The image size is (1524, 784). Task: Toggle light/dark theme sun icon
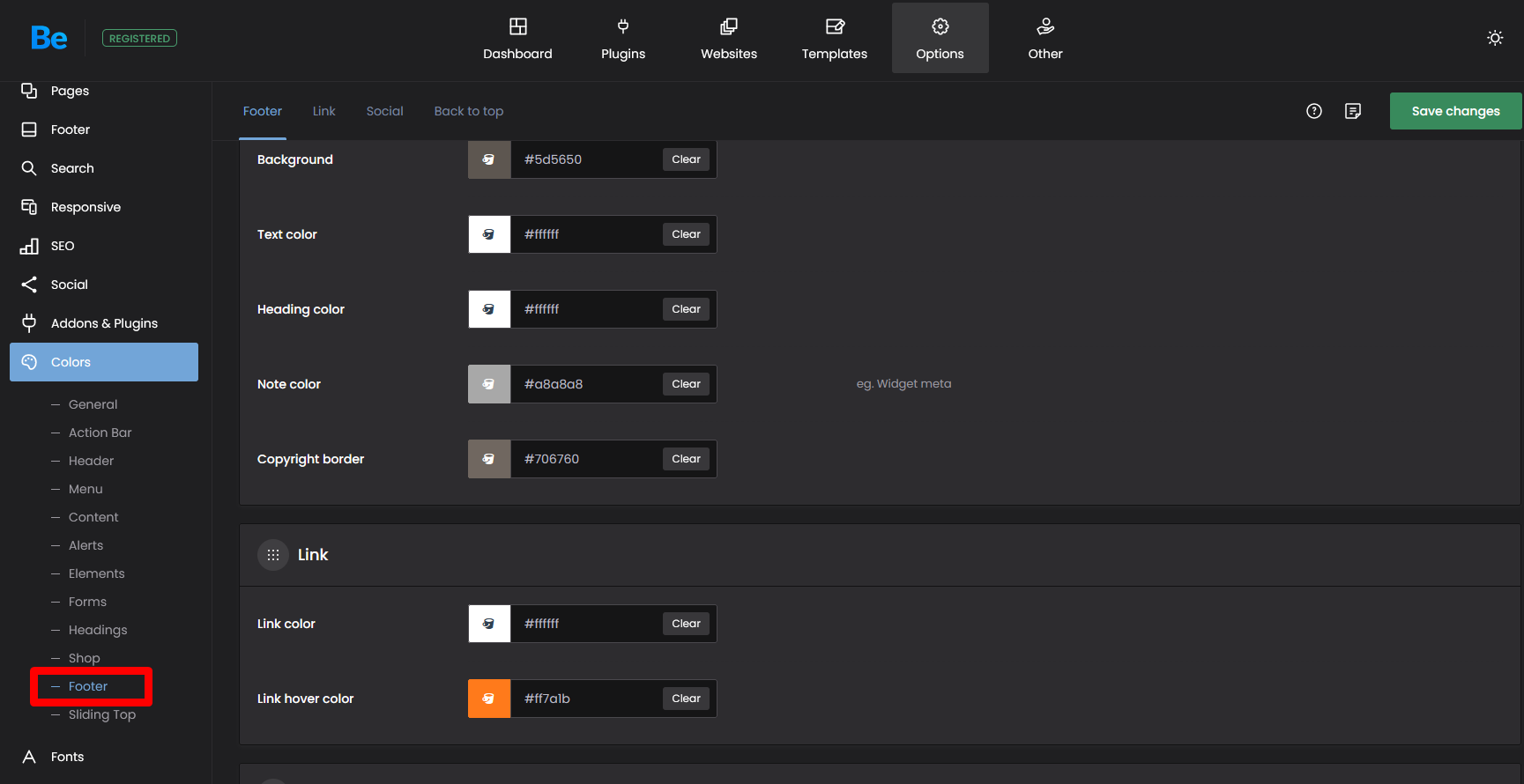point(1495,38)
